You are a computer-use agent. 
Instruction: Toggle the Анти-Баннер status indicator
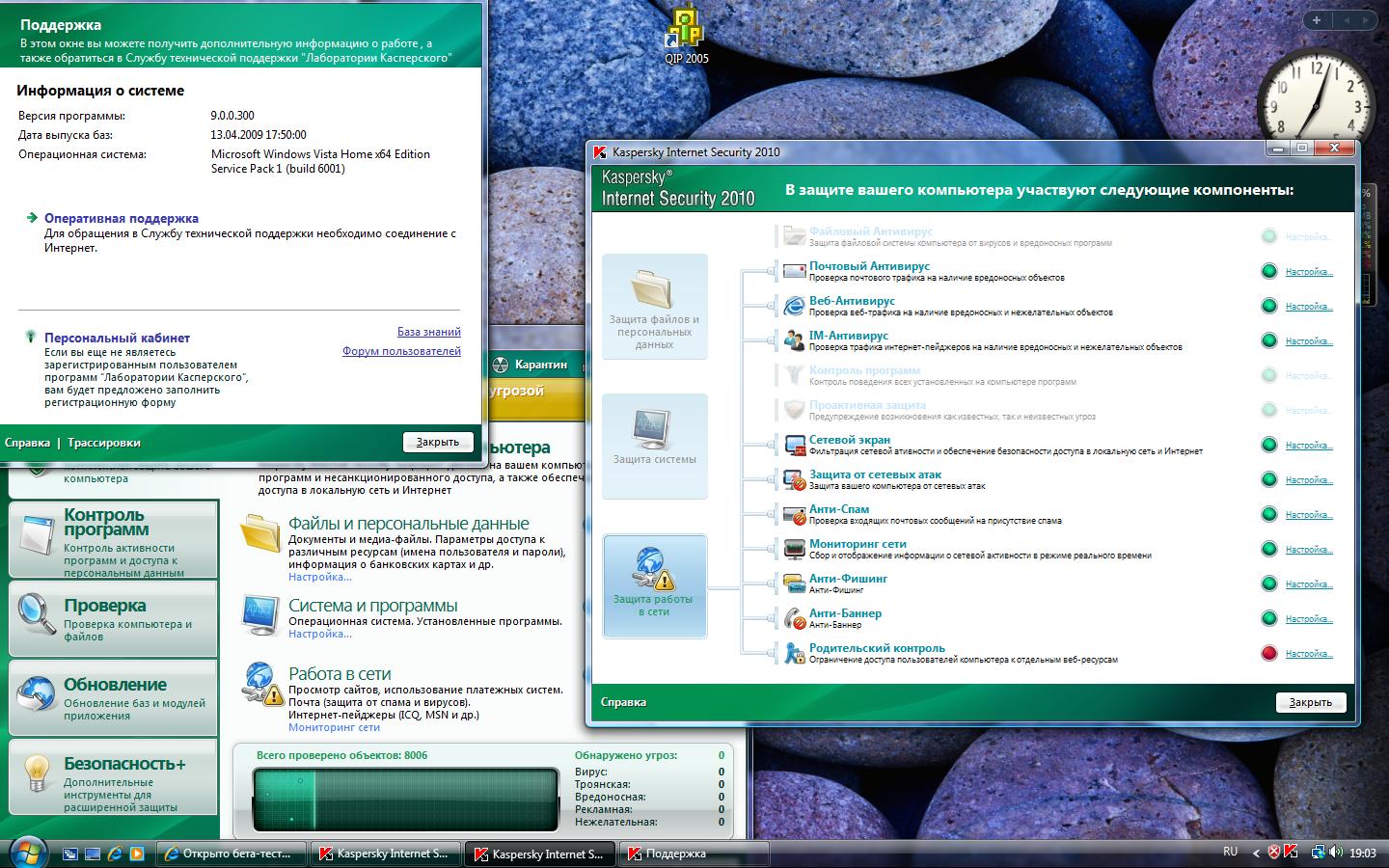(1269, 618)
